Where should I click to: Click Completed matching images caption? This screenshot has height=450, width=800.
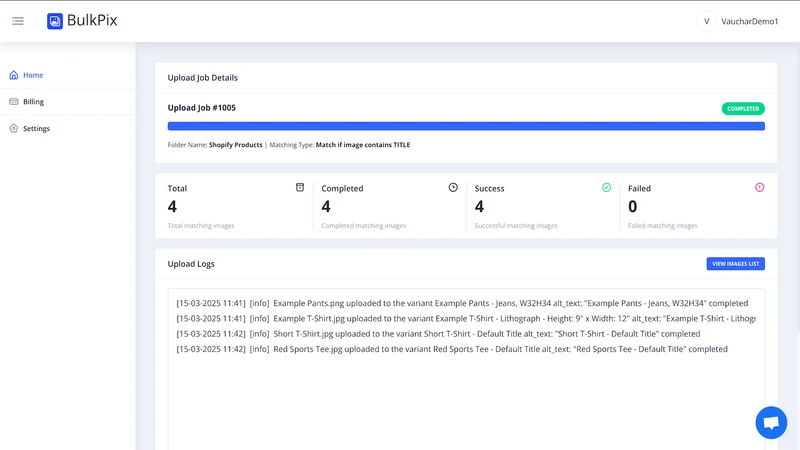click(x=364, y=226)
